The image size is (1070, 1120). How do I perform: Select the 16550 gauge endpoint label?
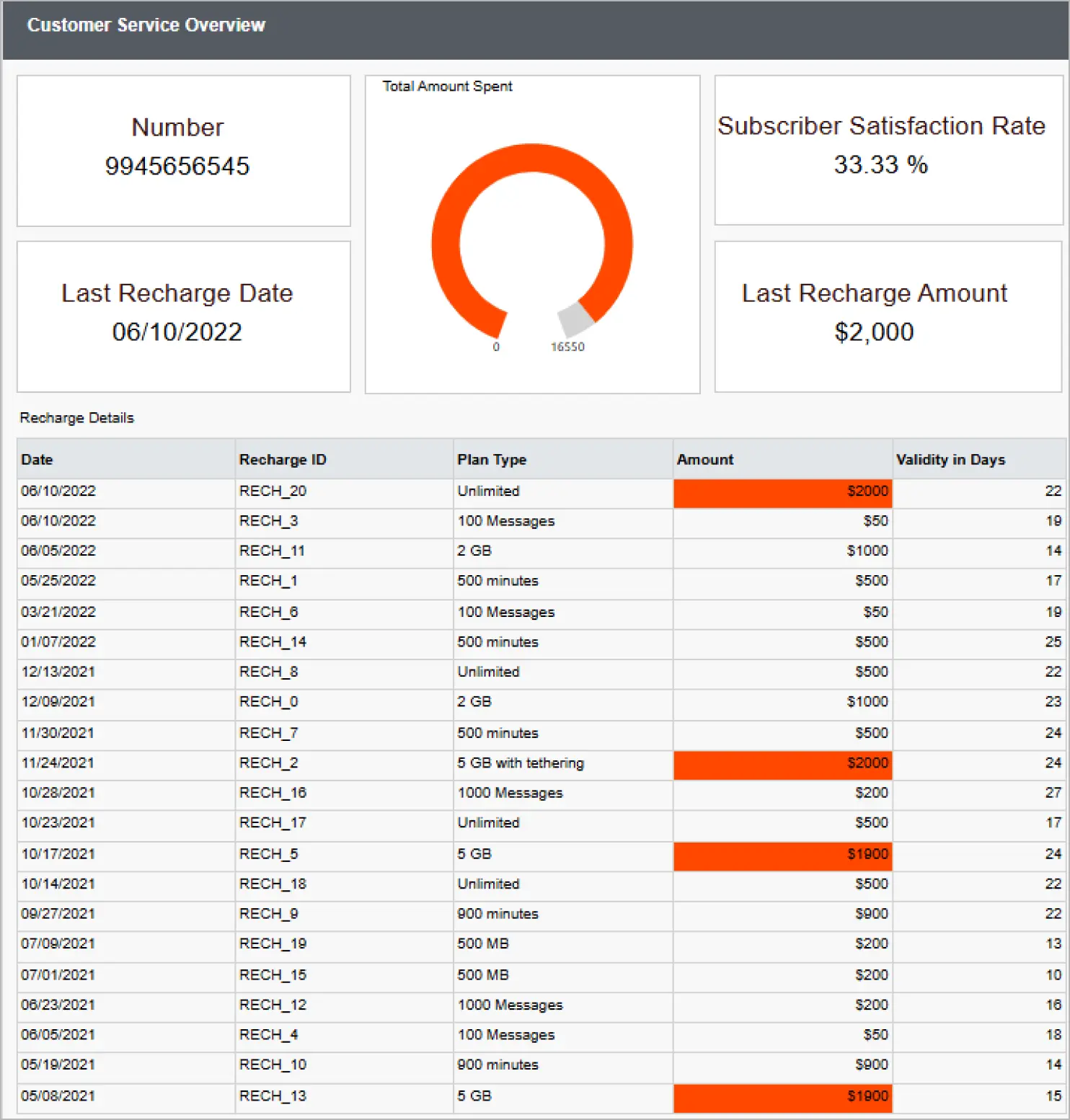point(567,347)
